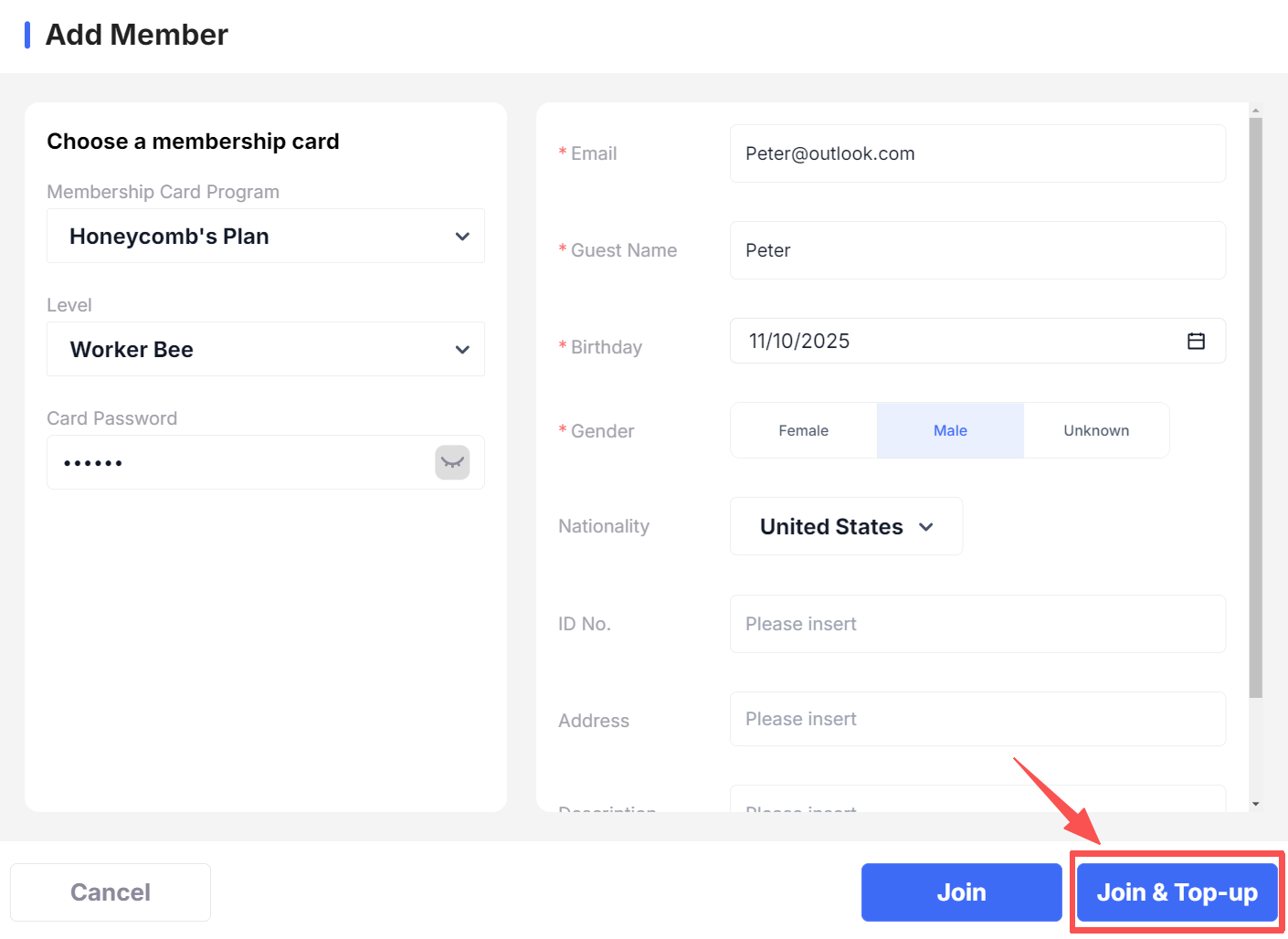Click the Join button
The height and width of the screenshot is (939, 1288).
[961, 892]
